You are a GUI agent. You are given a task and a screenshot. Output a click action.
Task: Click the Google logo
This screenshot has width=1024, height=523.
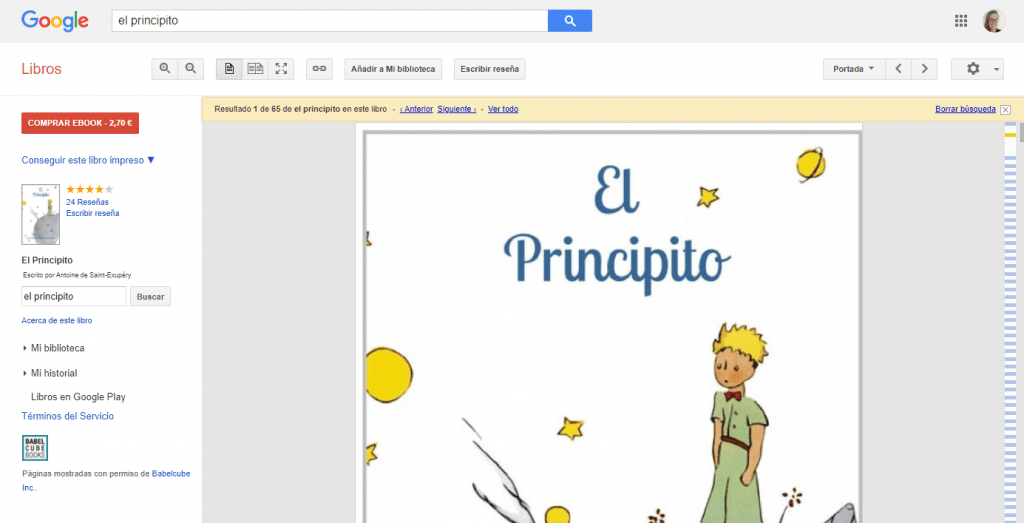pyautogui.click(x=55, y=21)
